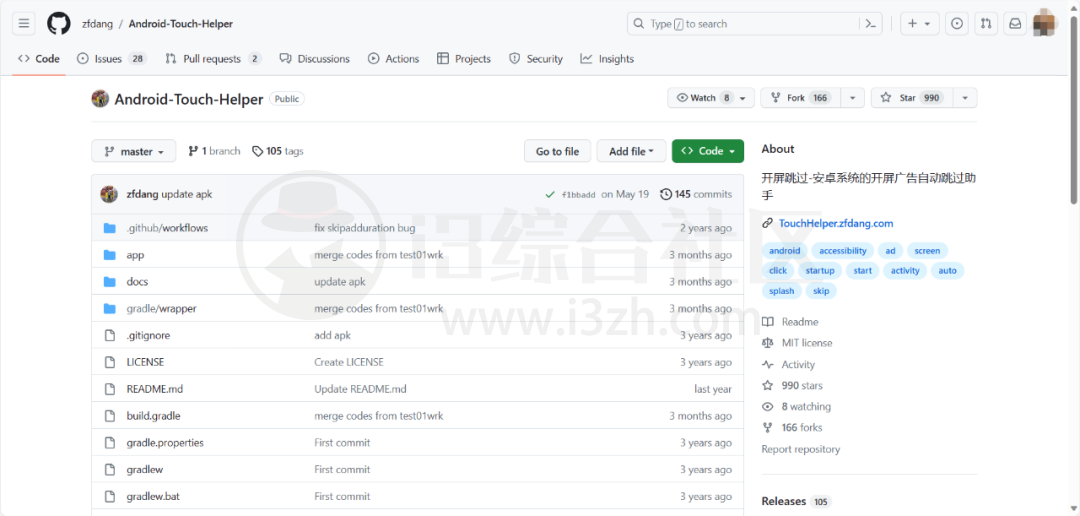
Task: View the 990 stars link
Action: tap(793, 386)
